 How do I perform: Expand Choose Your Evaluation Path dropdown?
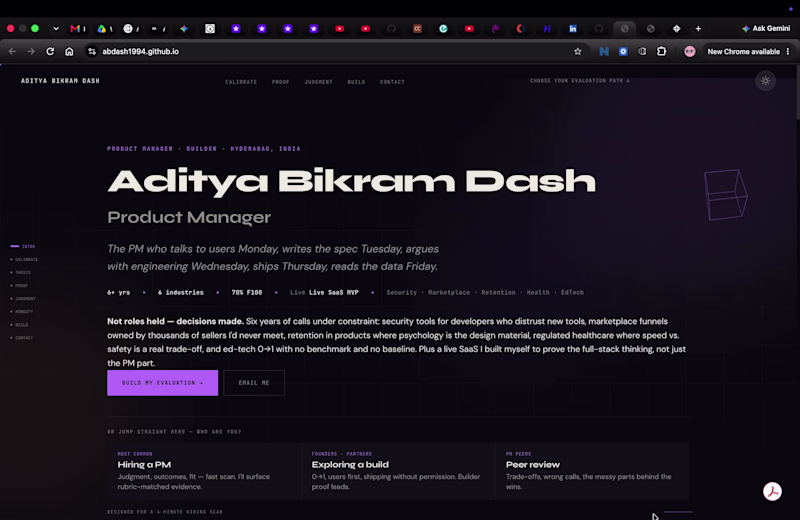tap(580, 81)
